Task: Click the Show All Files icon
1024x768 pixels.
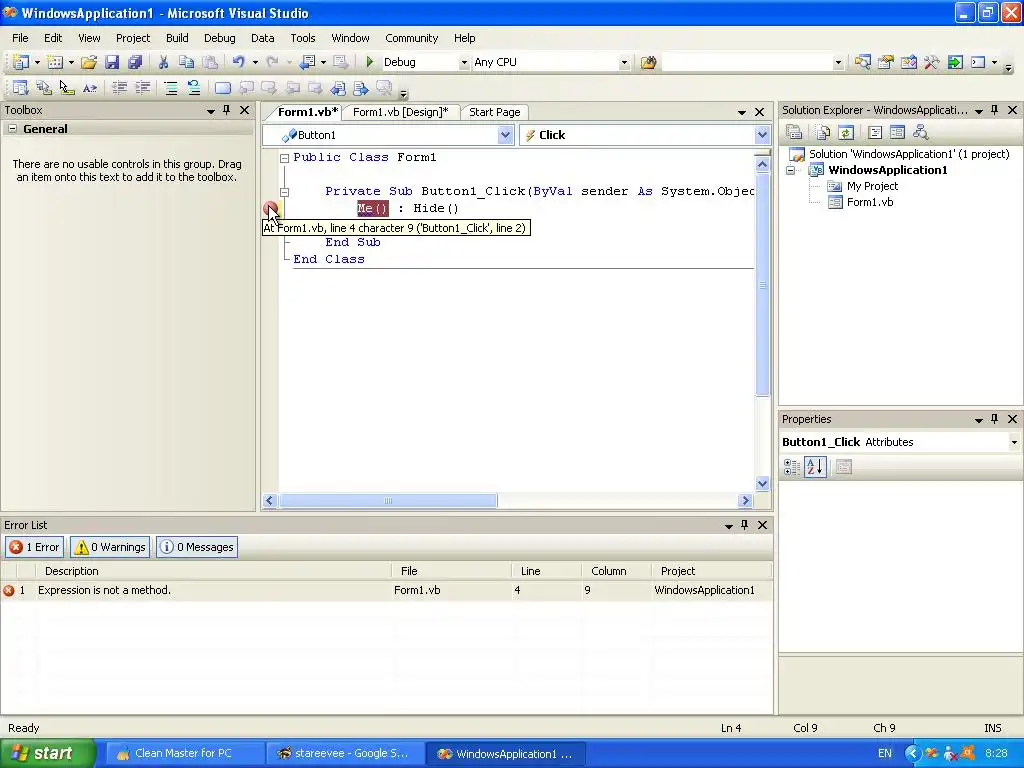Action: tap(823, 133)
